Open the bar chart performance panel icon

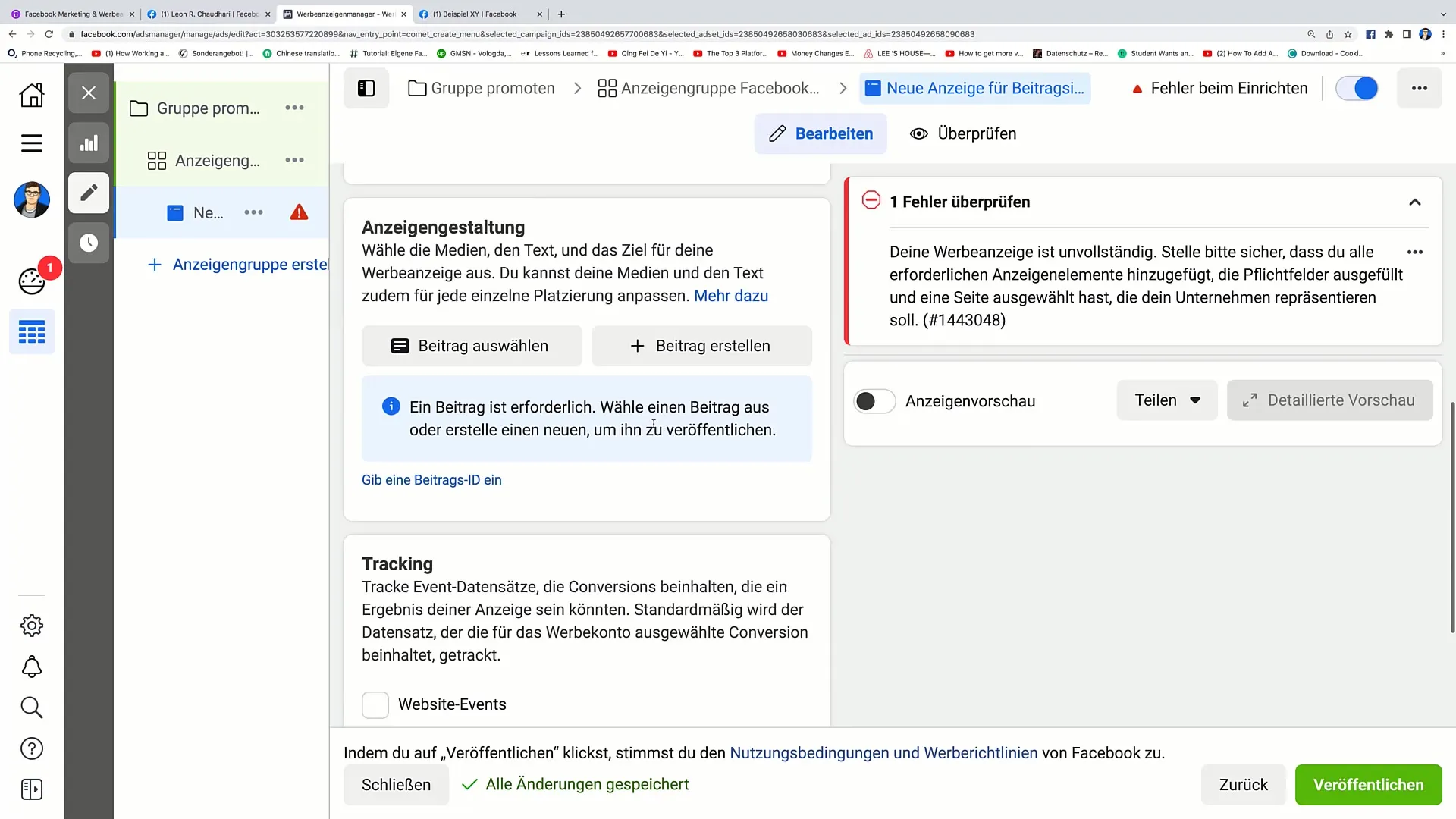pyautogui.click(x=89, y=143)
